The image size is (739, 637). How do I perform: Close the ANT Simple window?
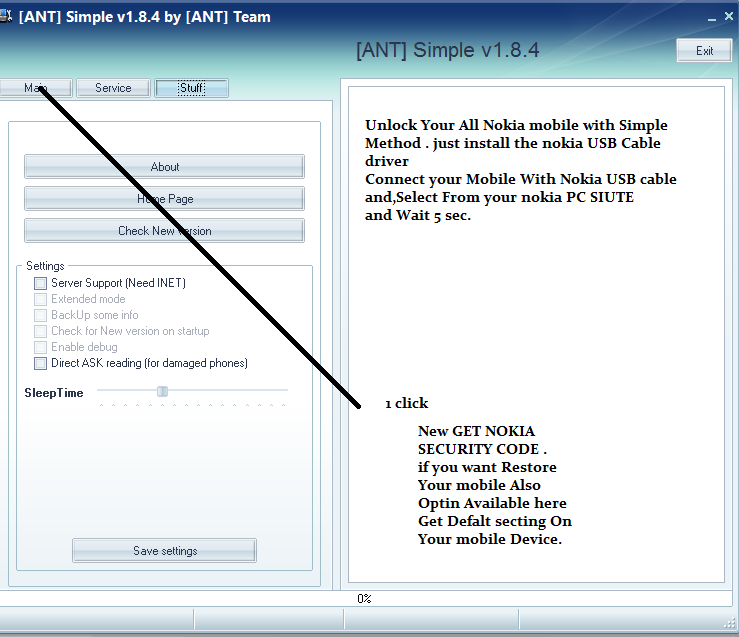(729, 16)
